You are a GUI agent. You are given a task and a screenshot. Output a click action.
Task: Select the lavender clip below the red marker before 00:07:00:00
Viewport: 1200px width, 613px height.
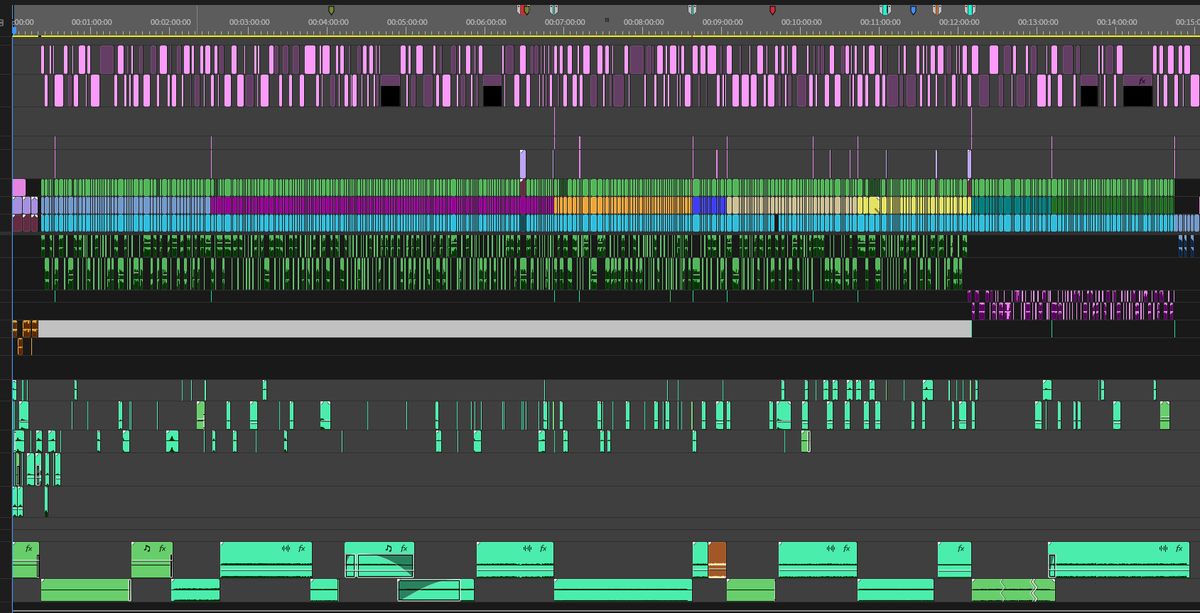point(522,164)
